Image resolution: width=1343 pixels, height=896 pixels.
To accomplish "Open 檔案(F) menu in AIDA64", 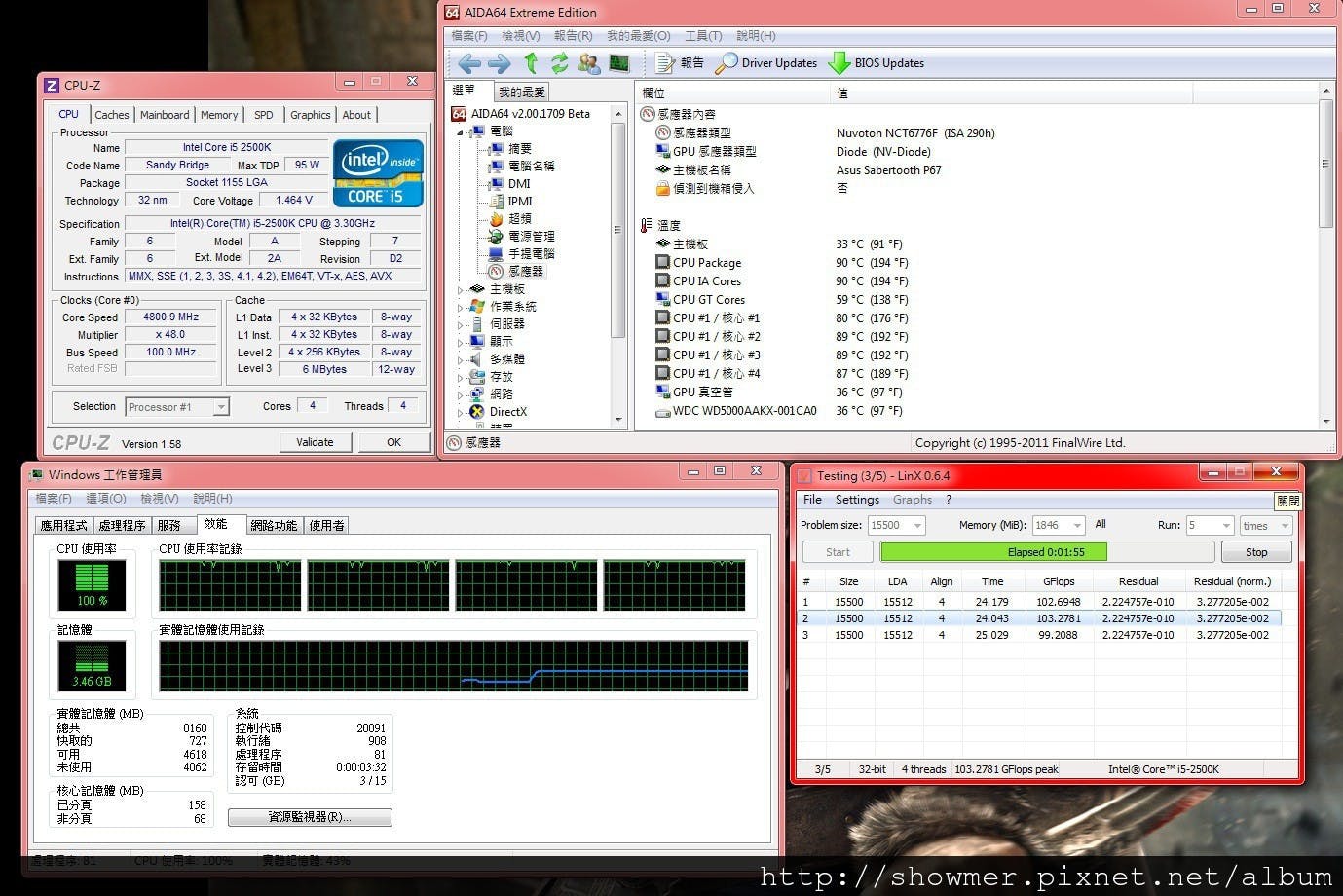I will click(468, 36).
